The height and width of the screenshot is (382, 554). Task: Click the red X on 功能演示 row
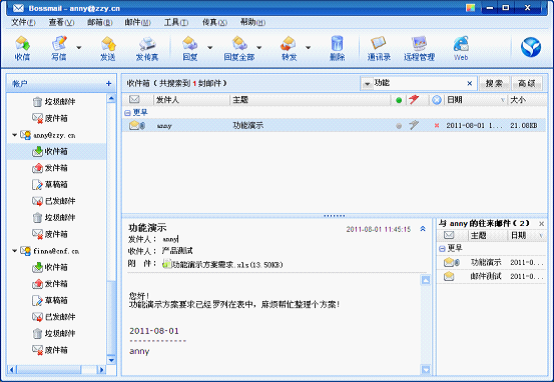click(437, 125)
